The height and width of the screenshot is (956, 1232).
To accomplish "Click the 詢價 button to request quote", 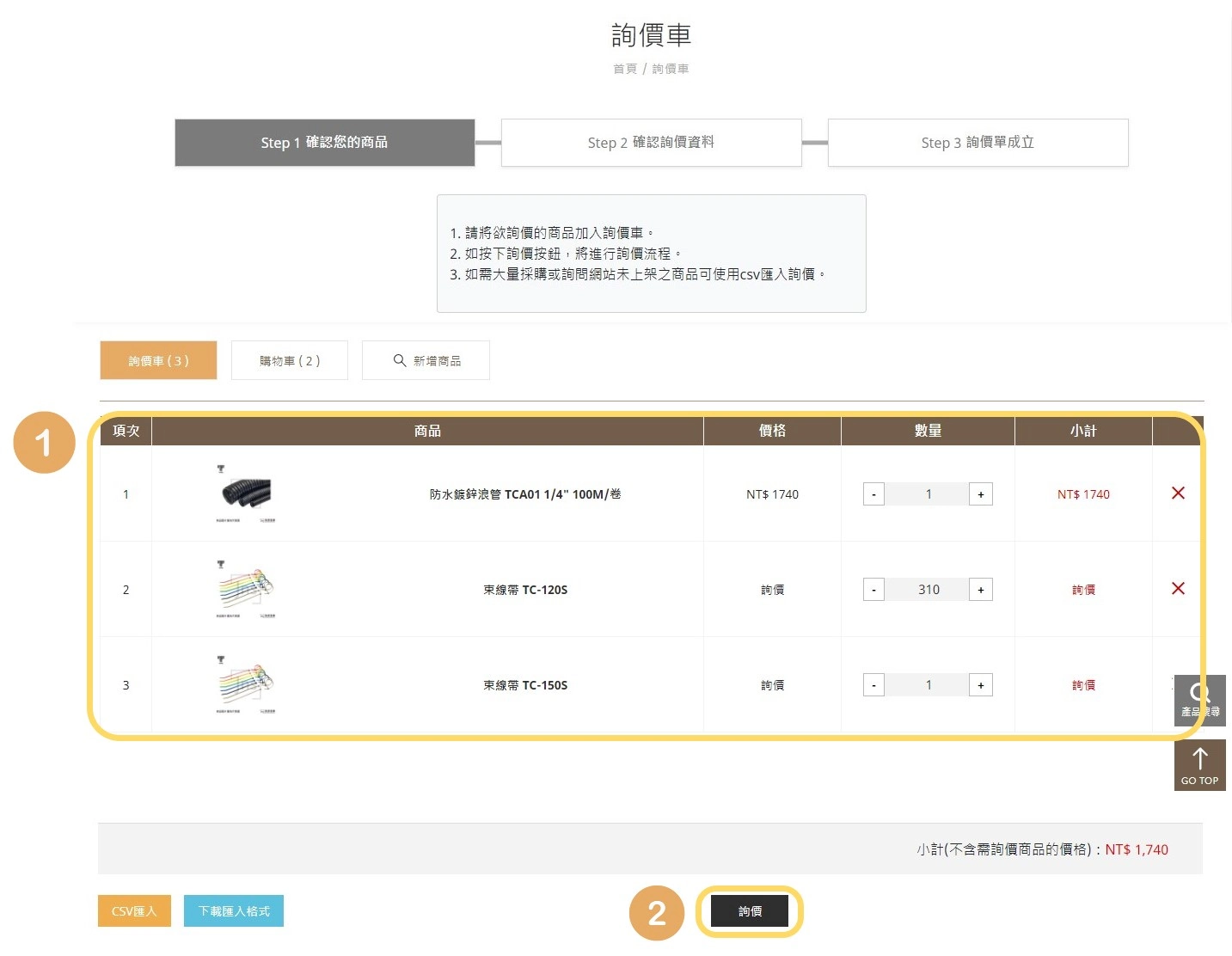I will [x=748, y=911].
